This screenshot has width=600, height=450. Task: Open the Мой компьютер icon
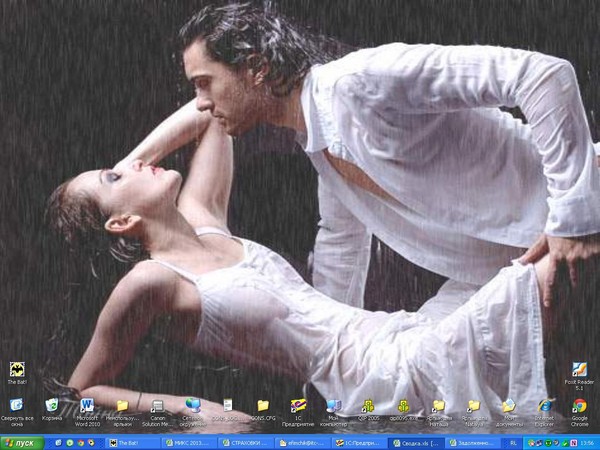pyautogui.click(x=333, y=412)
